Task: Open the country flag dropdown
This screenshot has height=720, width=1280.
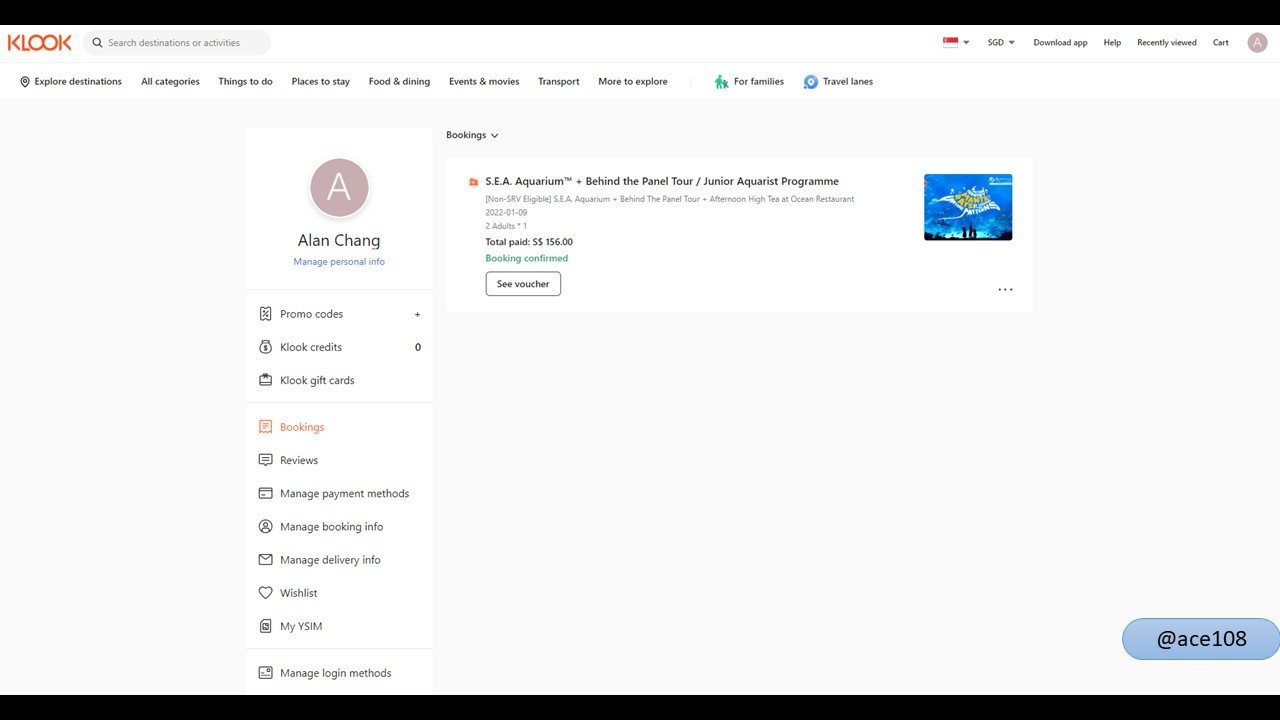Action: click(x=957, y=42)
